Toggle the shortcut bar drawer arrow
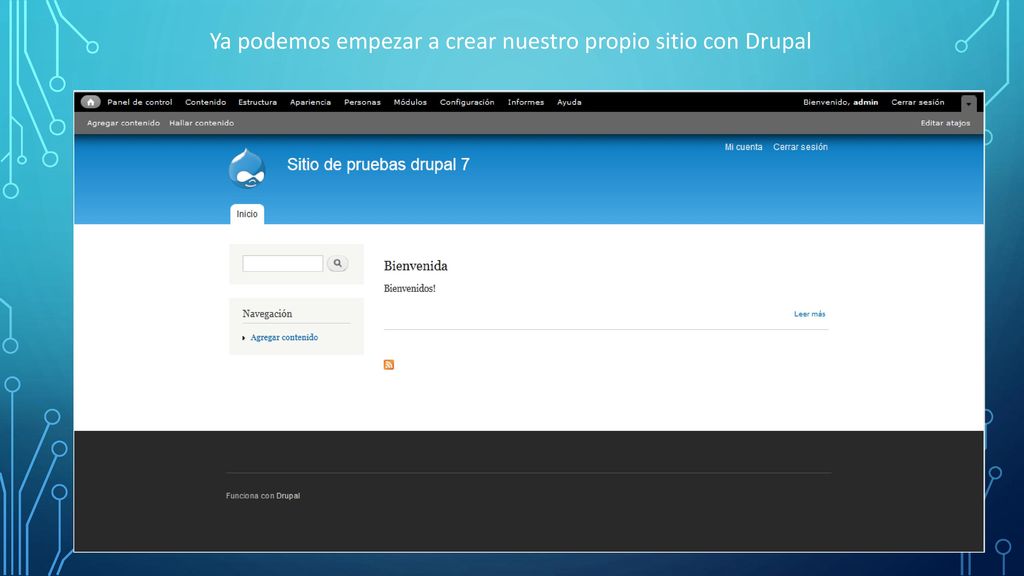Image resolution: width=1024 pixels, height=576 pixels. (968, 103)
